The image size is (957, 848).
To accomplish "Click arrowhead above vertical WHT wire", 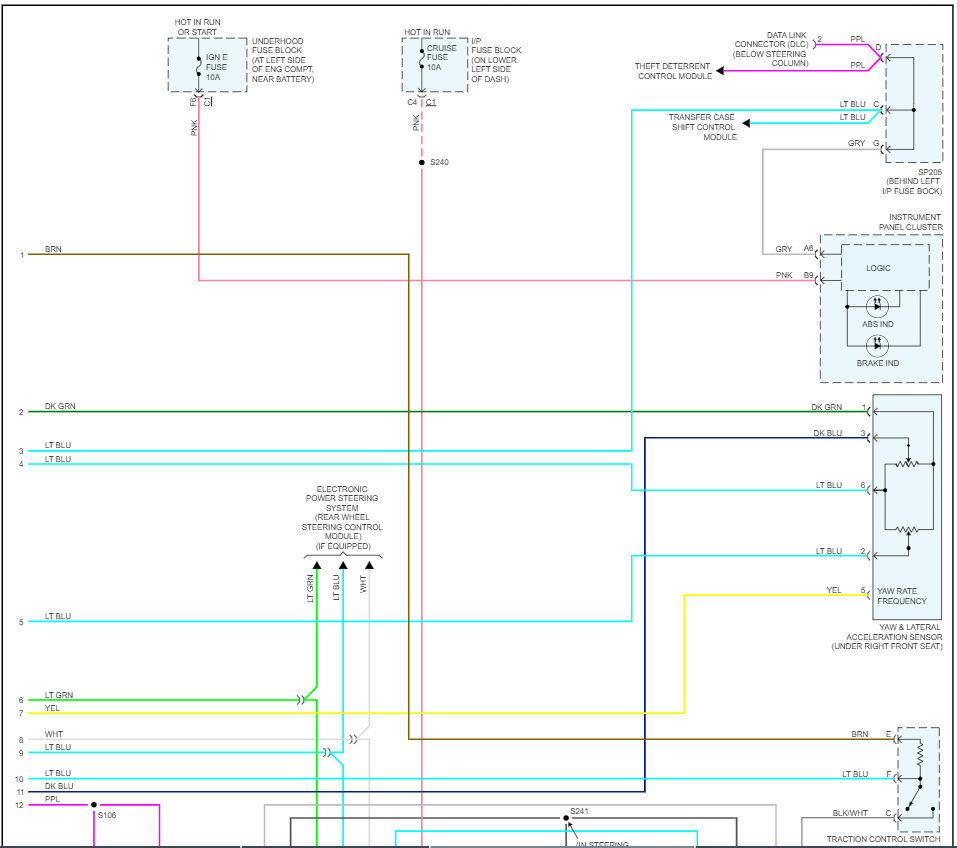I will pos(369,565).
